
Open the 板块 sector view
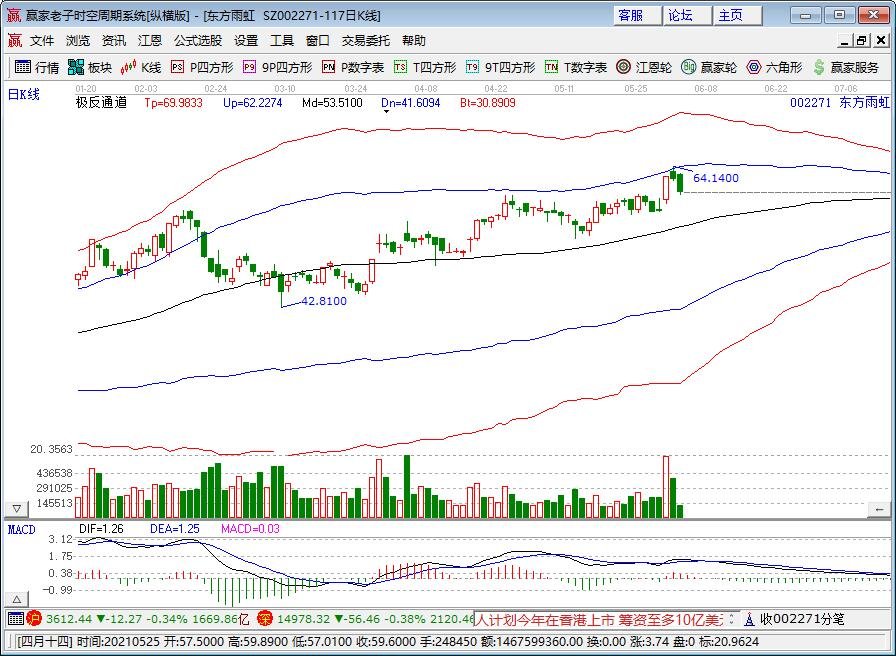[x=90, y=67]
